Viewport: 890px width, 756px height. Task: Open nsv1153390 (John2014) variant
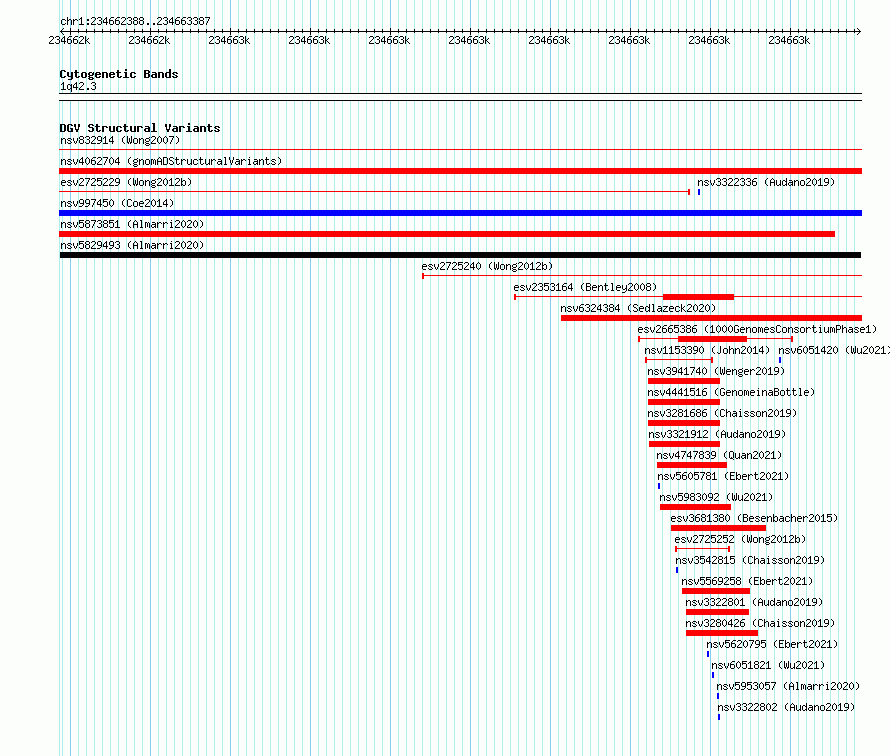point(707,350)
